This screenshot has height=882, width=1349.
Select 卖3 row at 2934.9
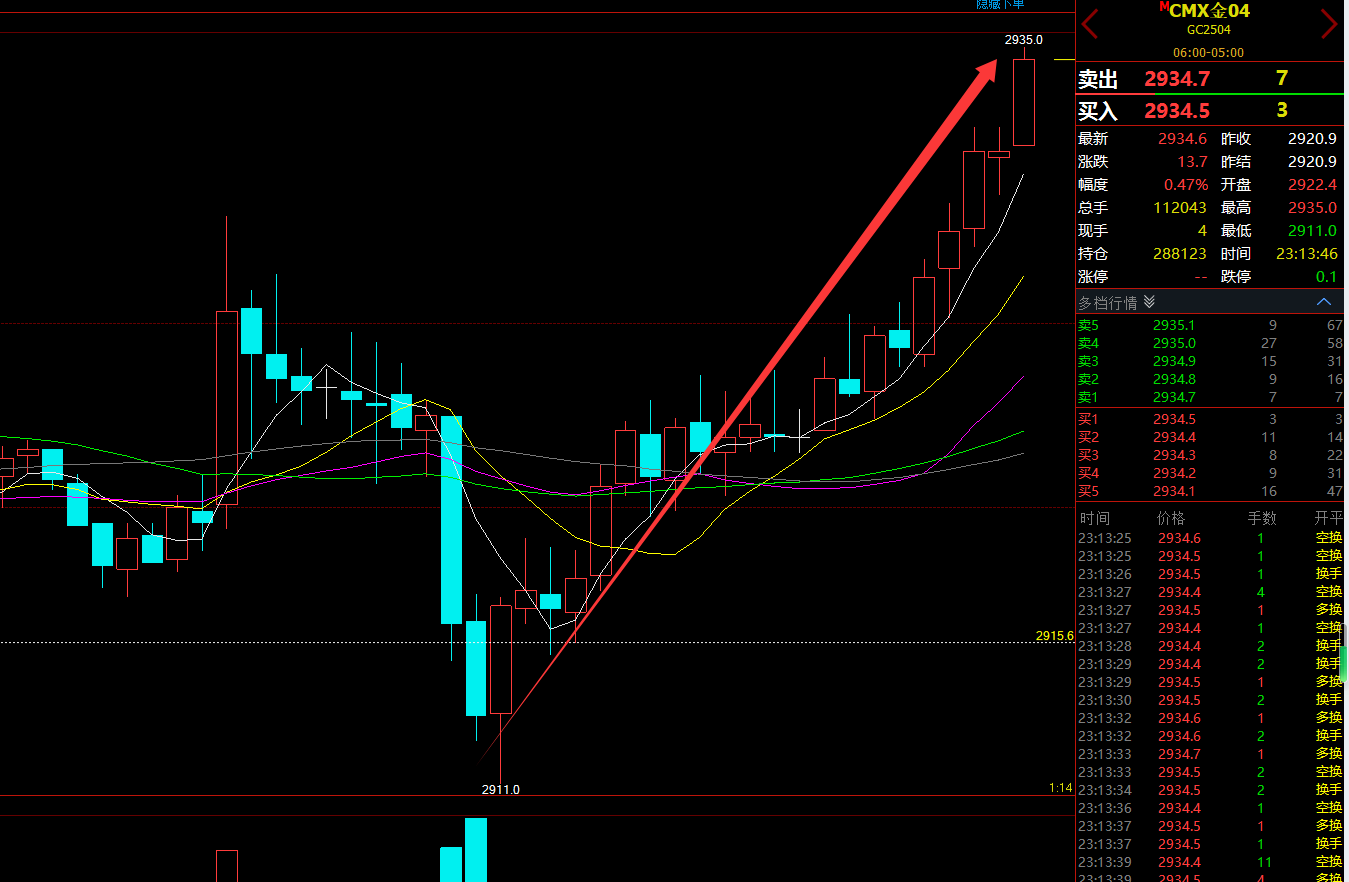click(1210, 361)
